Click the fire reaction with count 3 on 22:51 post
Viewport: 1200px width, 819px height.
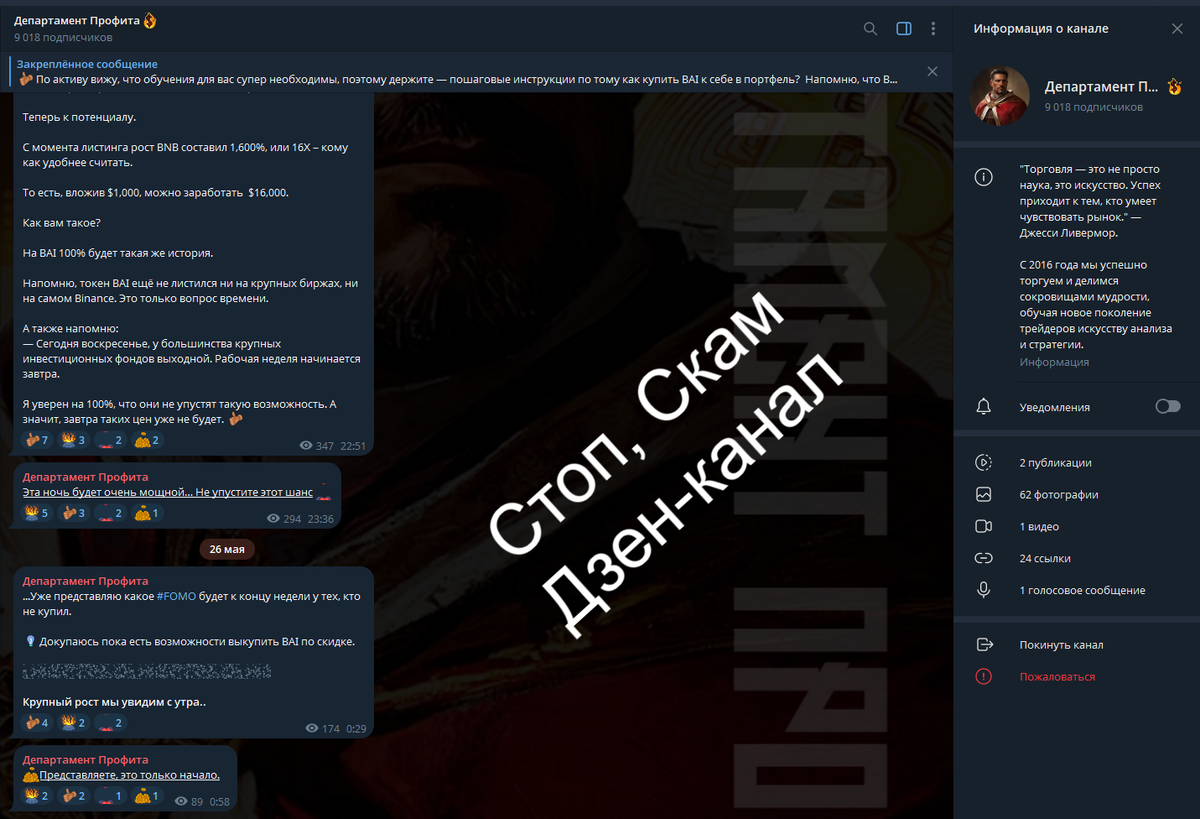tap(75, 440)
